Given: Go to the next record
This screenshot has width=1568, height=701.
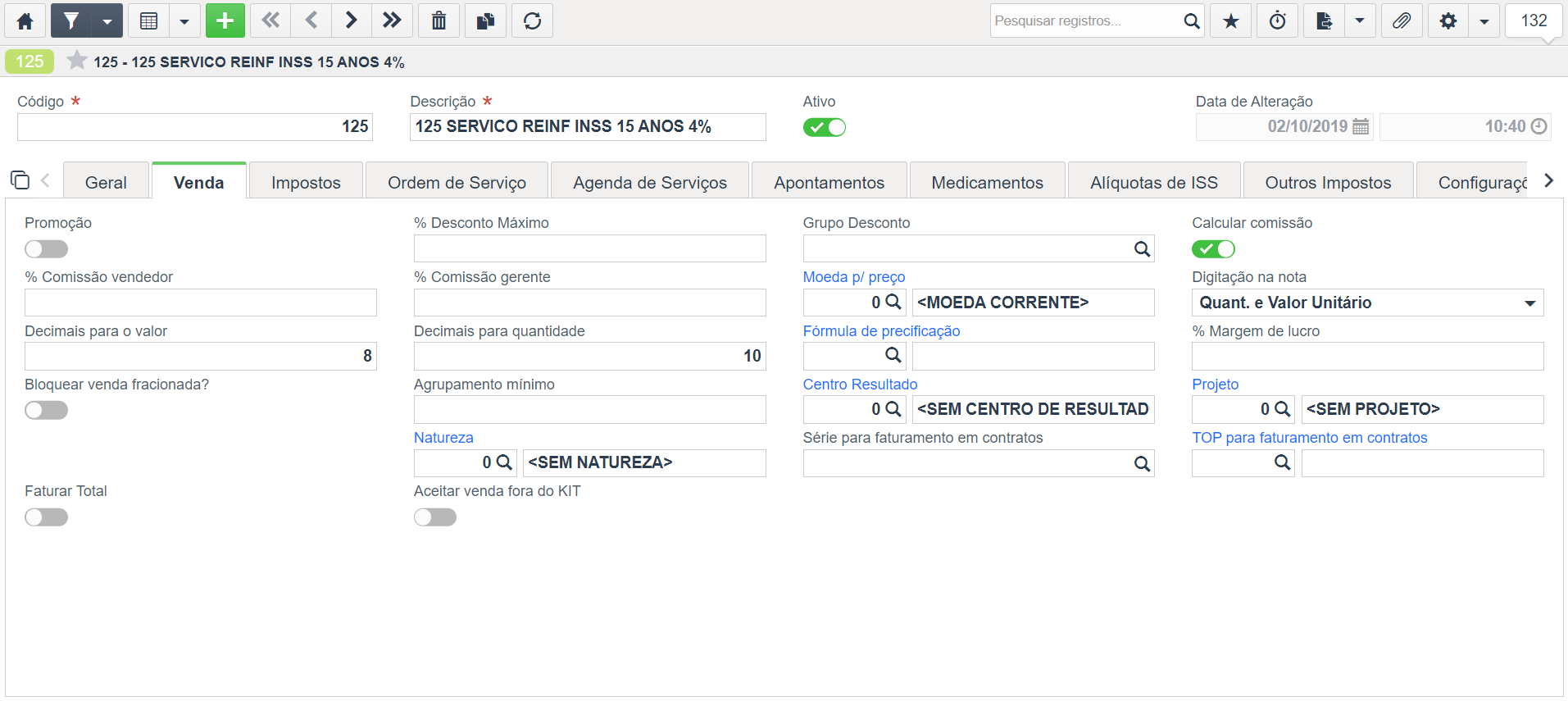Looking at the screenshot, I should pyautogui.click(x=352, y=20).
